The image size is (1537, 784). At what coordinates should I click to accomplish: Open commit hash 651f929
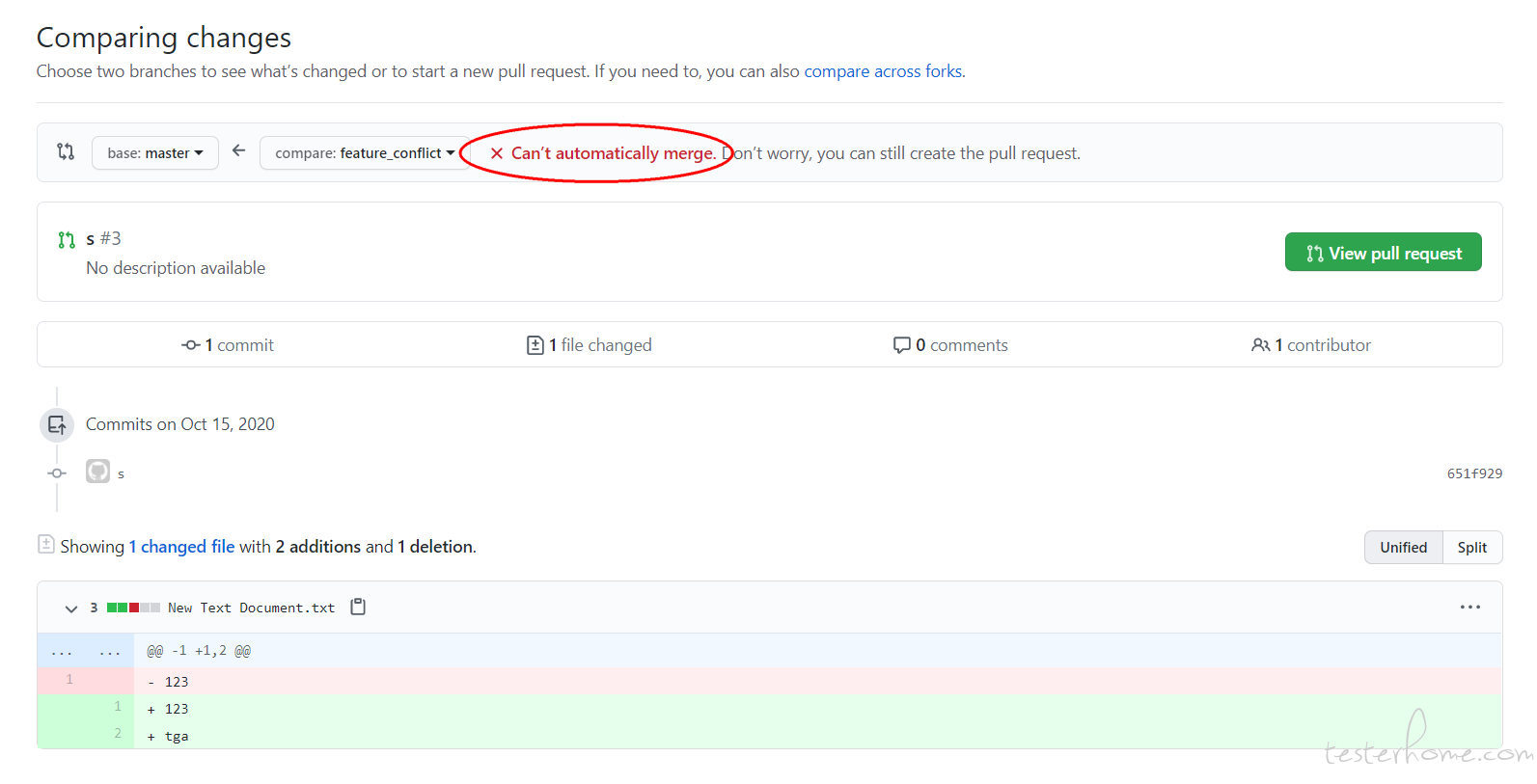click(1474, 473)
